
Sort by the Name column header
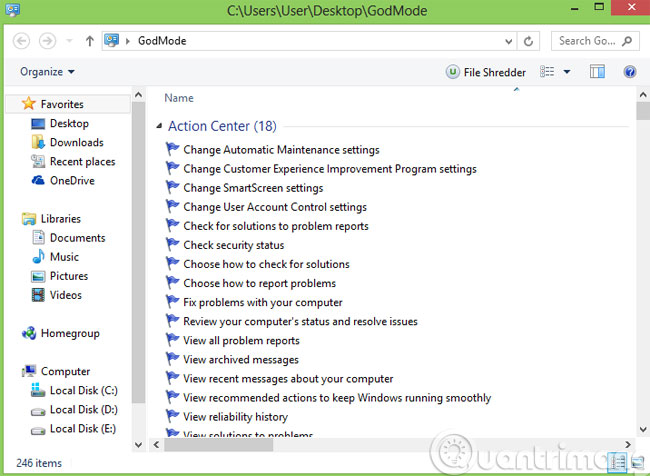[179, 98]
